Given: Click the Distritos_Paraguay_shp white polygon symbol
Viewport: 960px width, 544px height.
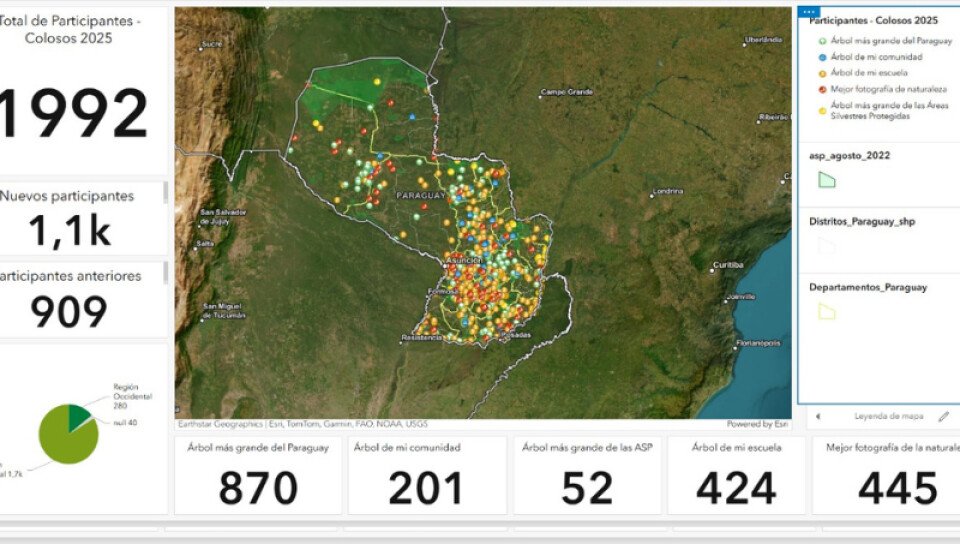Looking at the screenshot, I should point(827,245).
